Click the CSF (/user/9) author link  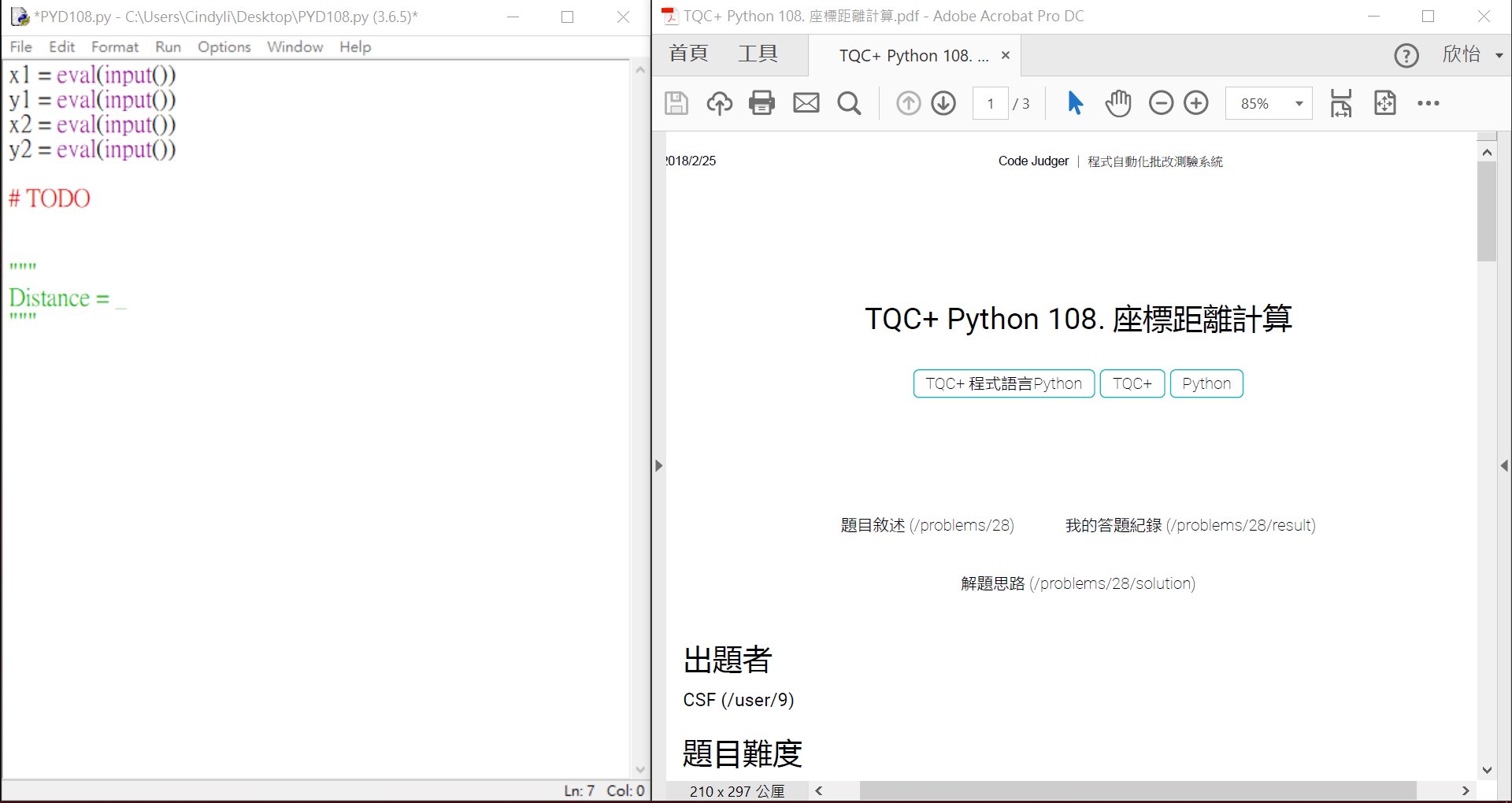pyautogui.click(x=739, y=700)
